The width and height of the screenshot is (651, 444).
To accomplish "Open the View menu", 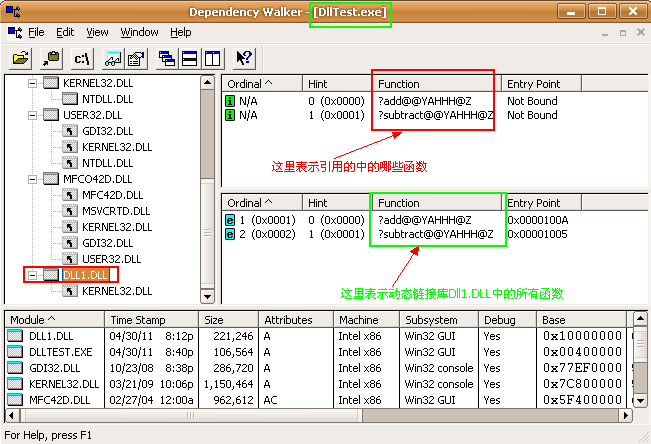I will click(97, 32).
